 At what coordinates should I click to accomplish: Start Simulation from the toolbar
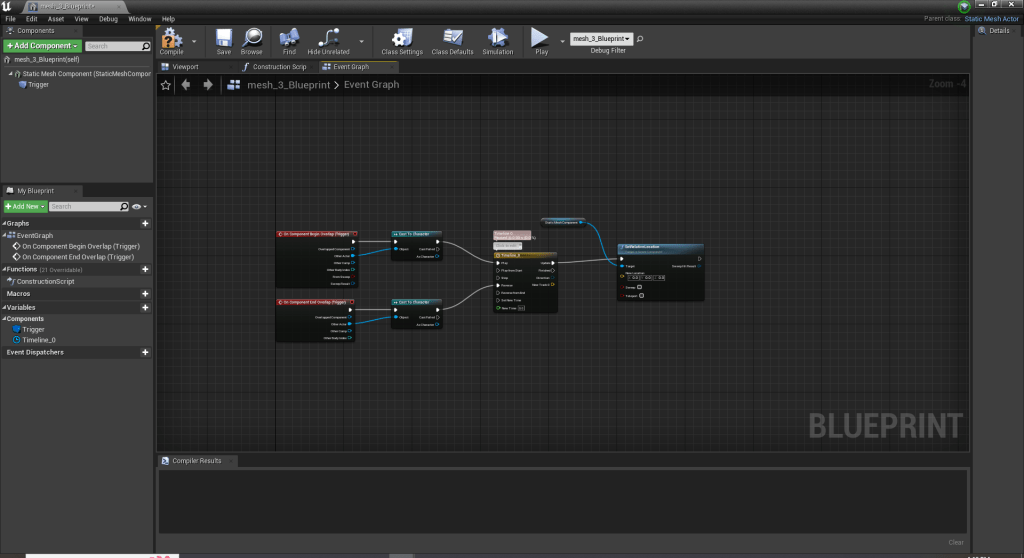click(497, 39)
